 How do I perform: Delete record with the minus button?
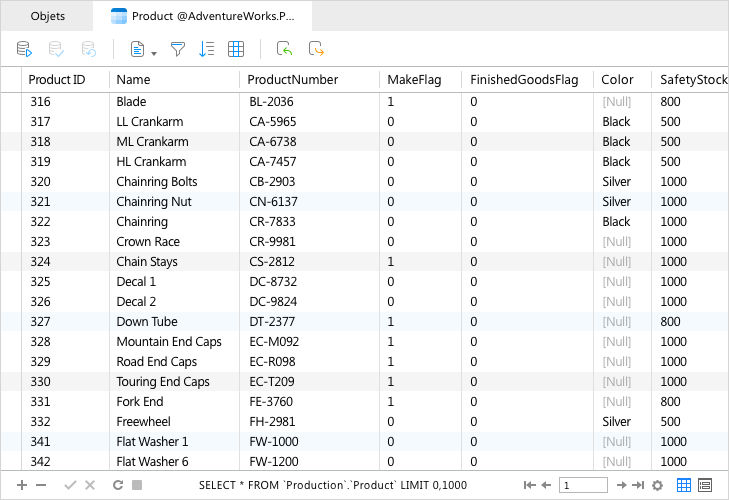pos(41,485)
